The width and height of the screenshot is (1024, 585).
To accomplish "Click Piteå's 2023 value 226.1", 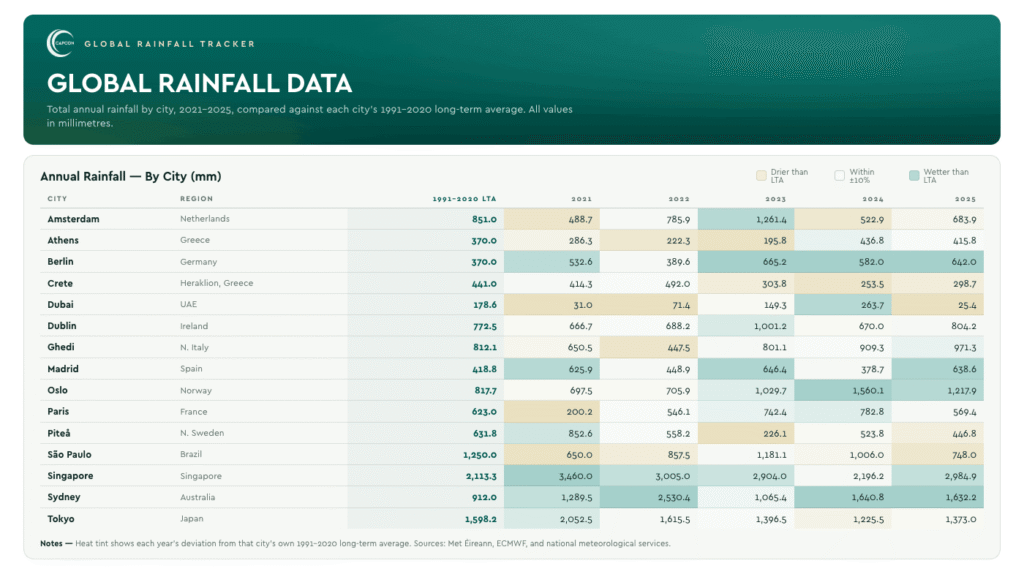I will pos(775,434).
